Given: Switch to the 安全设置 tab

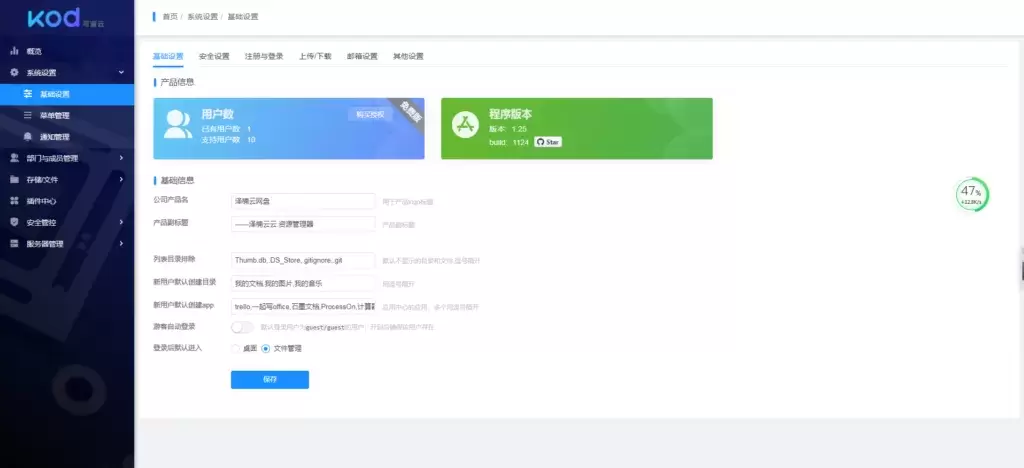Looking at the screenshot, I should (214, 56).
